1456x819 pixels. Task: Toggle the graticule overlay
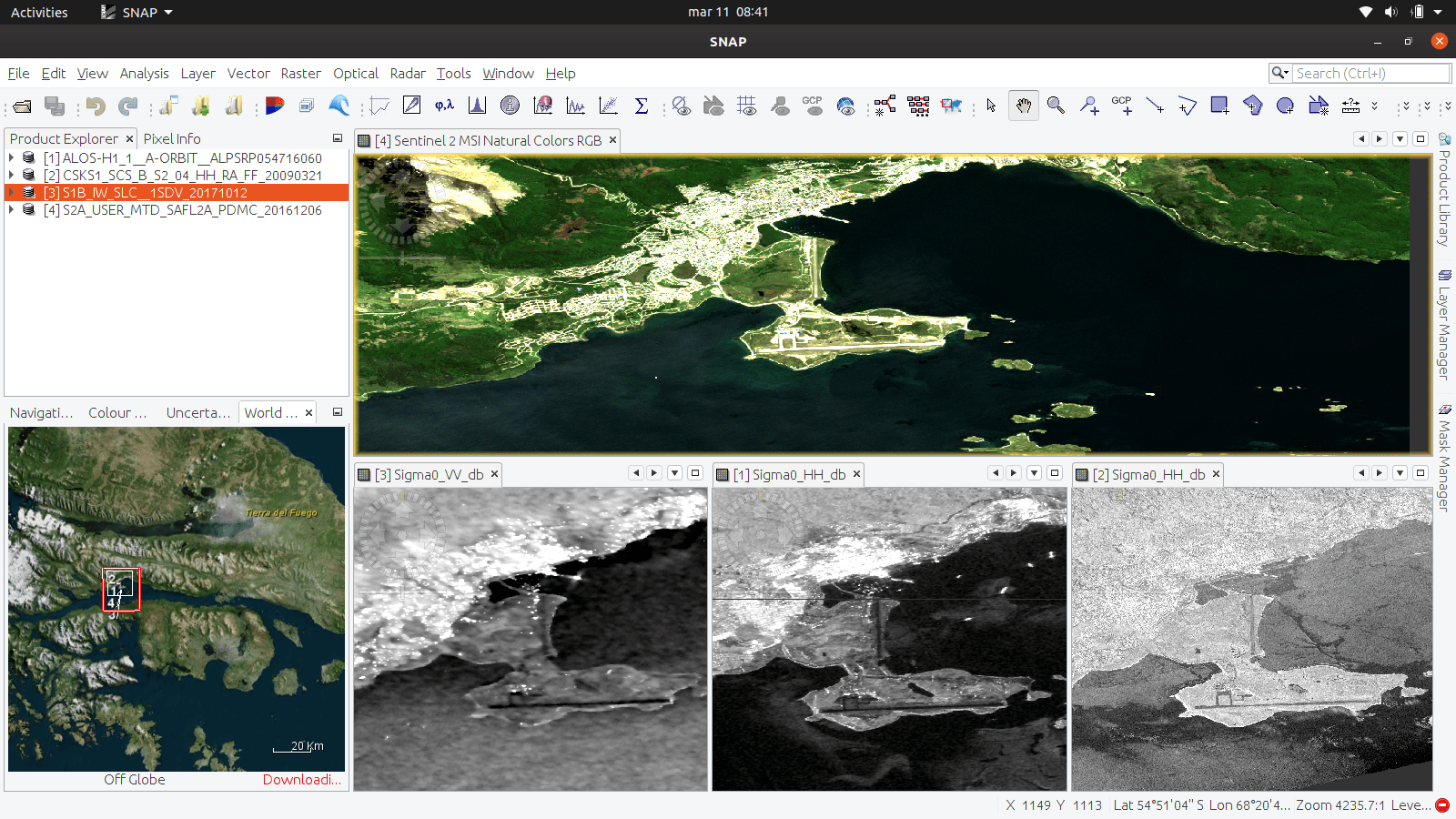coord(746,106)
